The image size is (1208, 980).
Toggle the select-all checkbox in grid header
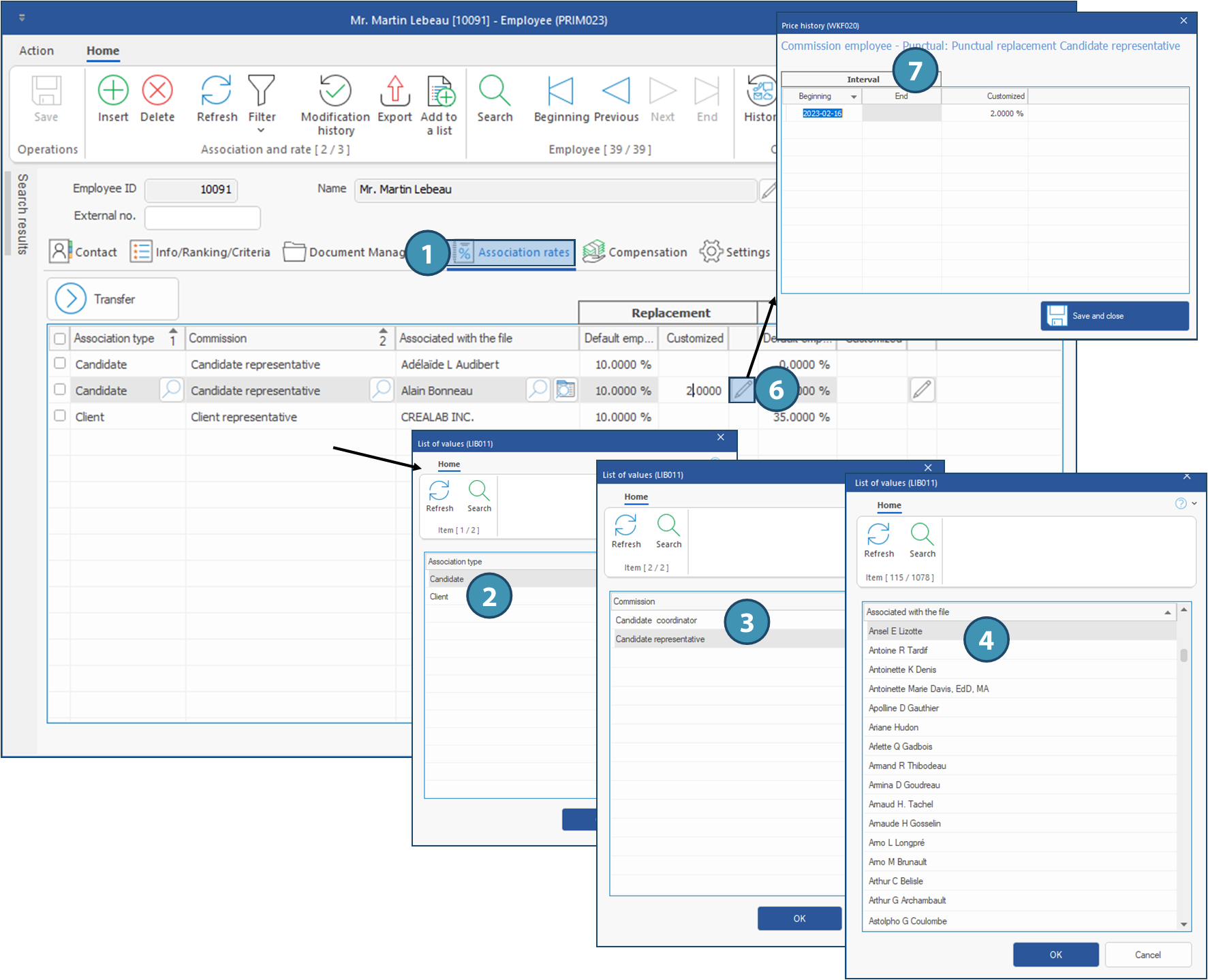(x=60, y=338)
